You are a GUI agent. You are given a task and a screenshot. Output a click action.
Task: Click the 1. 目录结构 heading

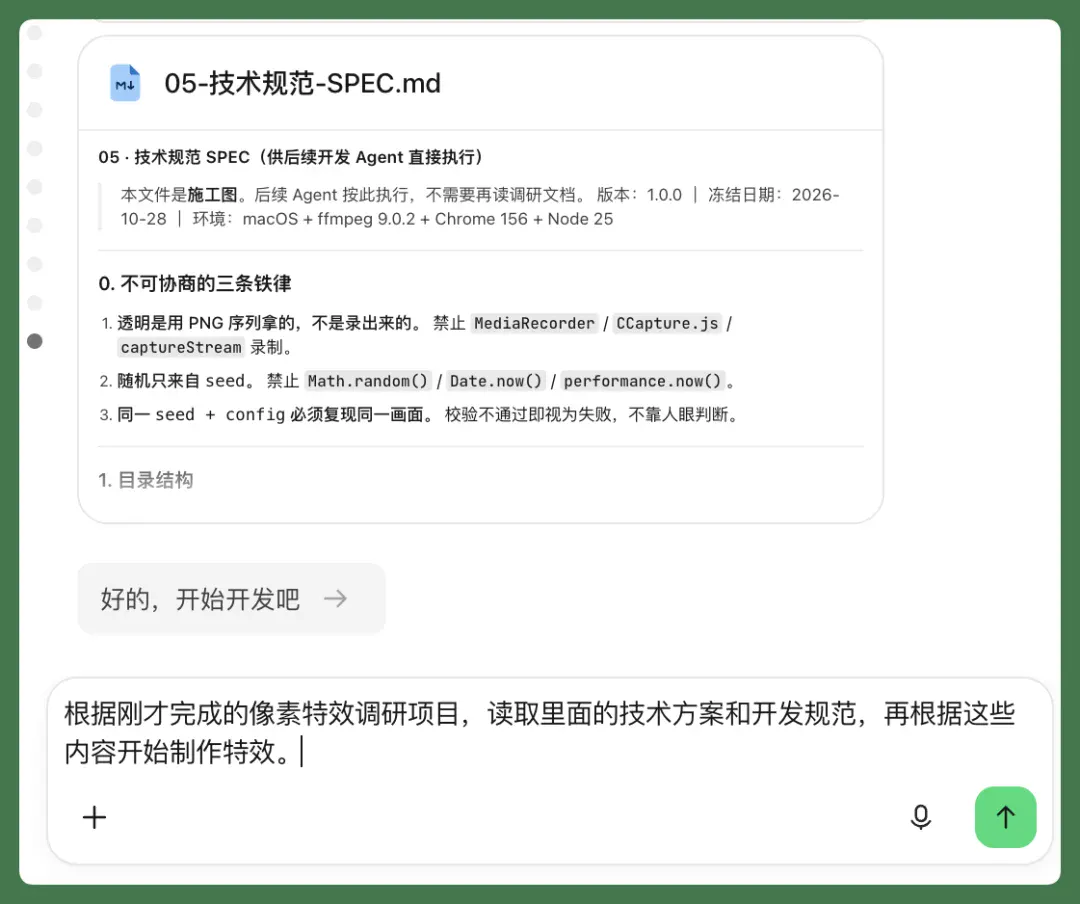click(x=145, y=480)
